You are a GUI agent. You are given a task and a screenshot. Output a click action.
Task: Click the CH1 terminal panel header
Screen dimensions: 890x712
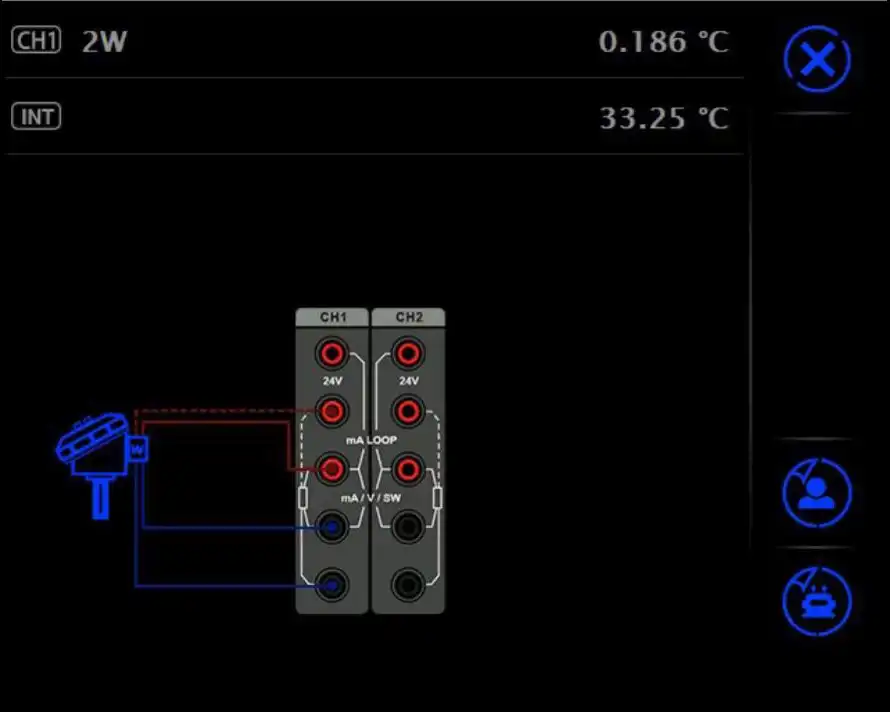333,317
